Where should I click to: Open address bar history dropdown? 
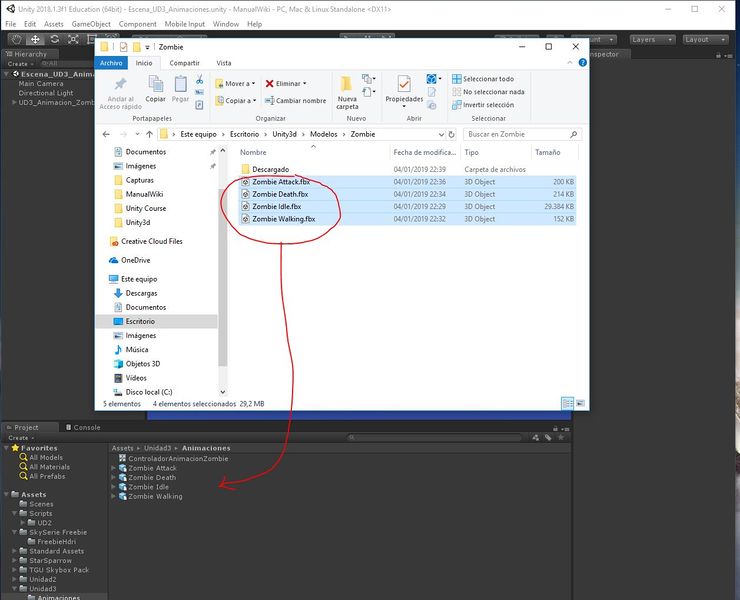(x=441, y=135)
